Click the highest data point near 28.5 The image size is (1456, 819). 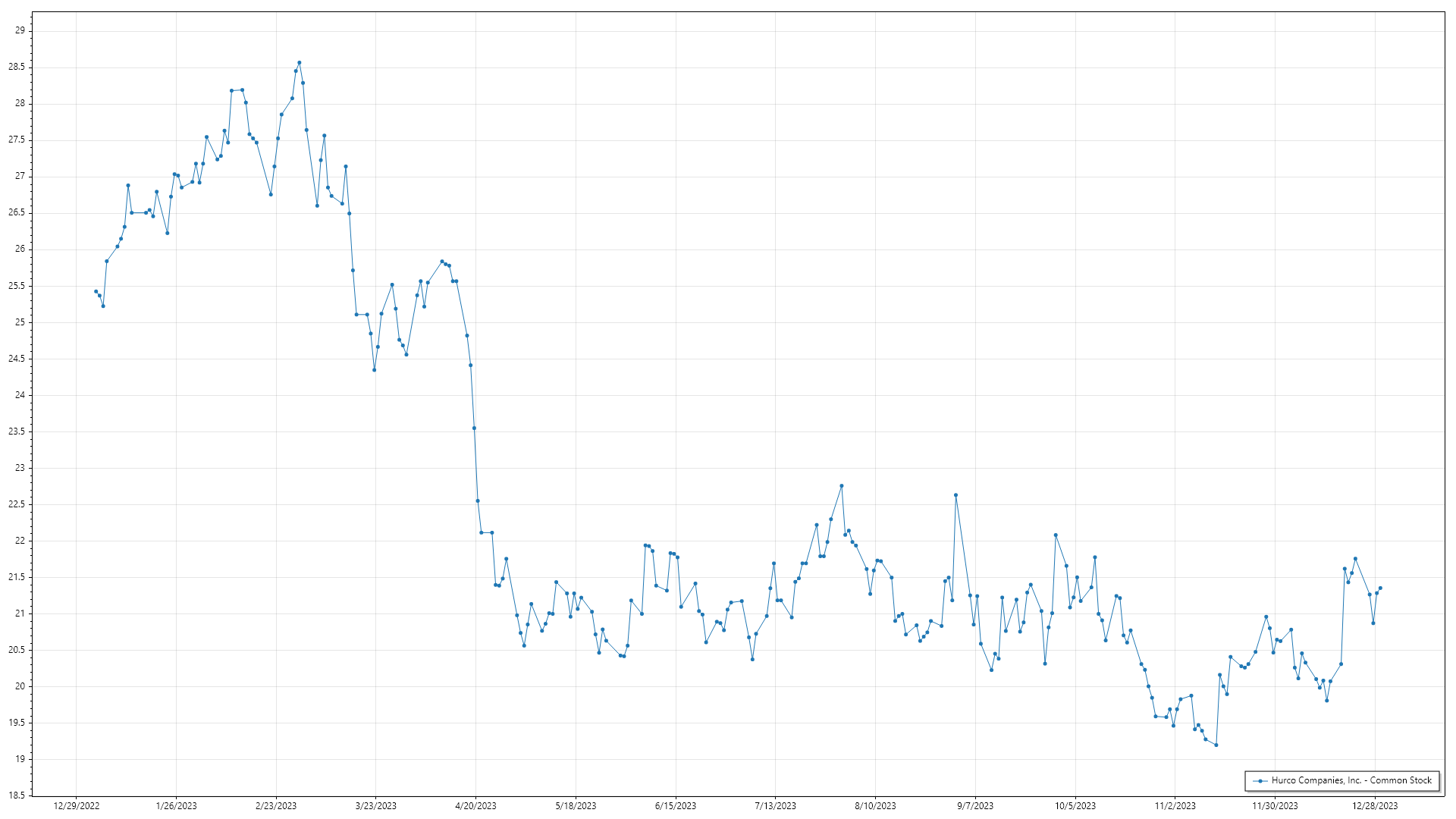point(300,63)
